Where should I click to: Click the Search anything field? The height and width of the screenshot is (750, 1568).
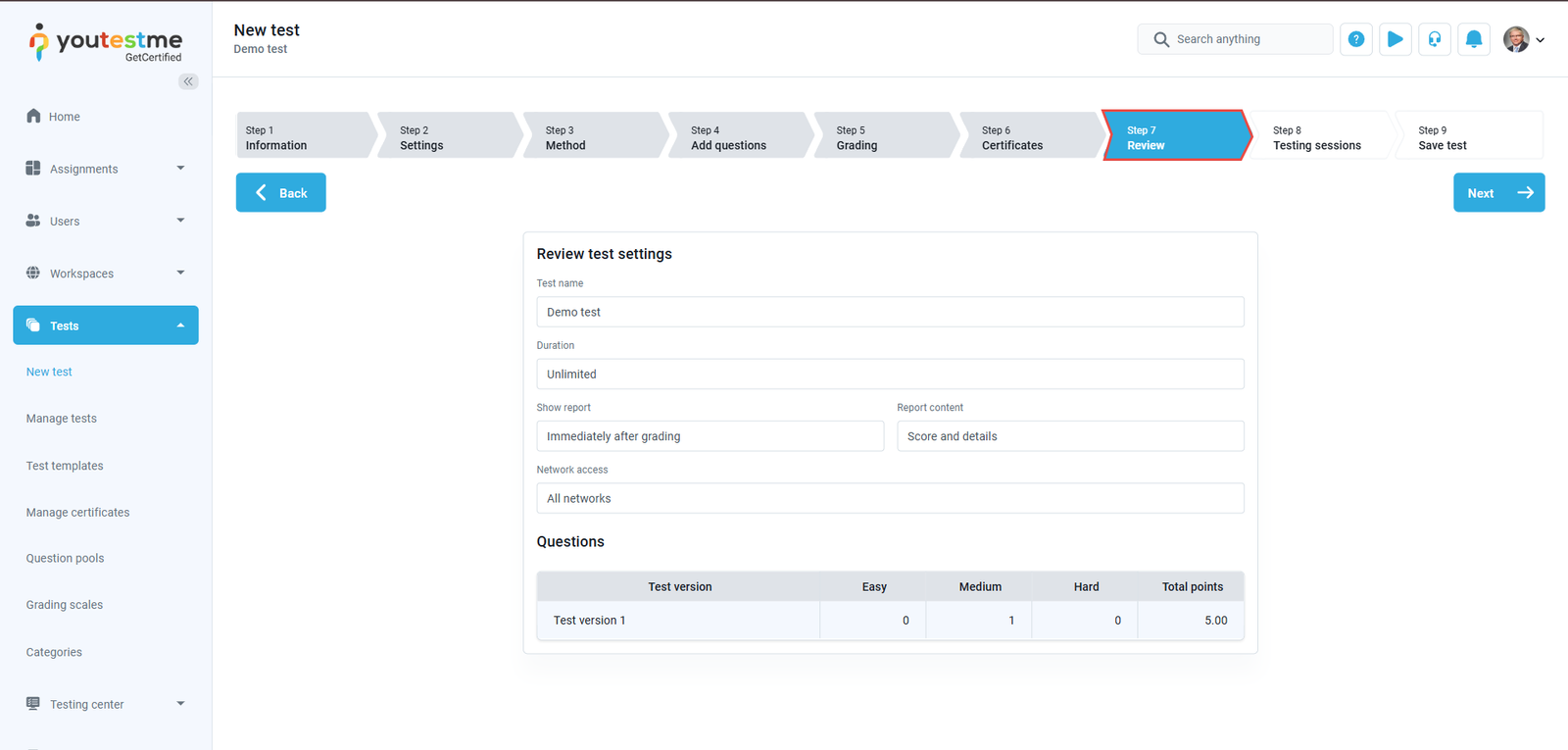[x=1245, y=39]
